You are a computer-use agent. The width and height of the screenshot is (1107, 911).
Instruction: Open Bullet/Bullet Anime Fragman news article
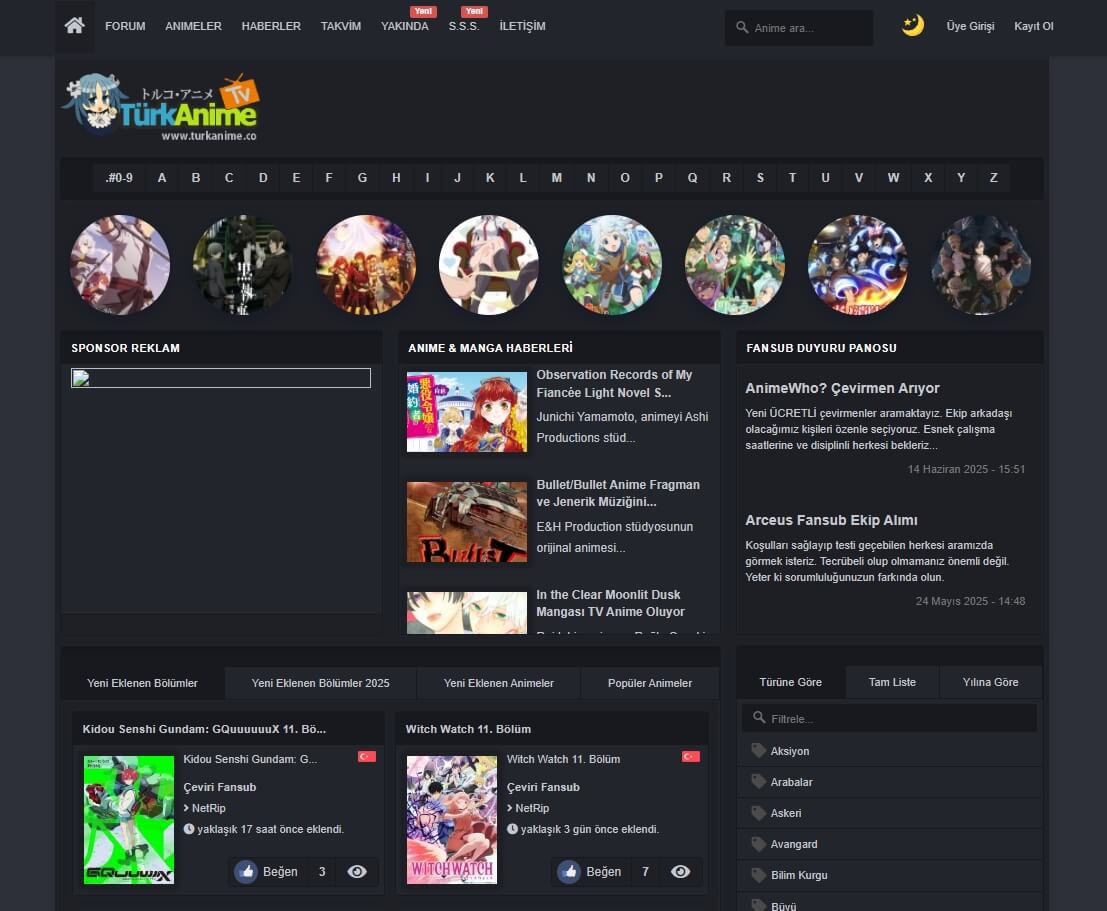618,493
